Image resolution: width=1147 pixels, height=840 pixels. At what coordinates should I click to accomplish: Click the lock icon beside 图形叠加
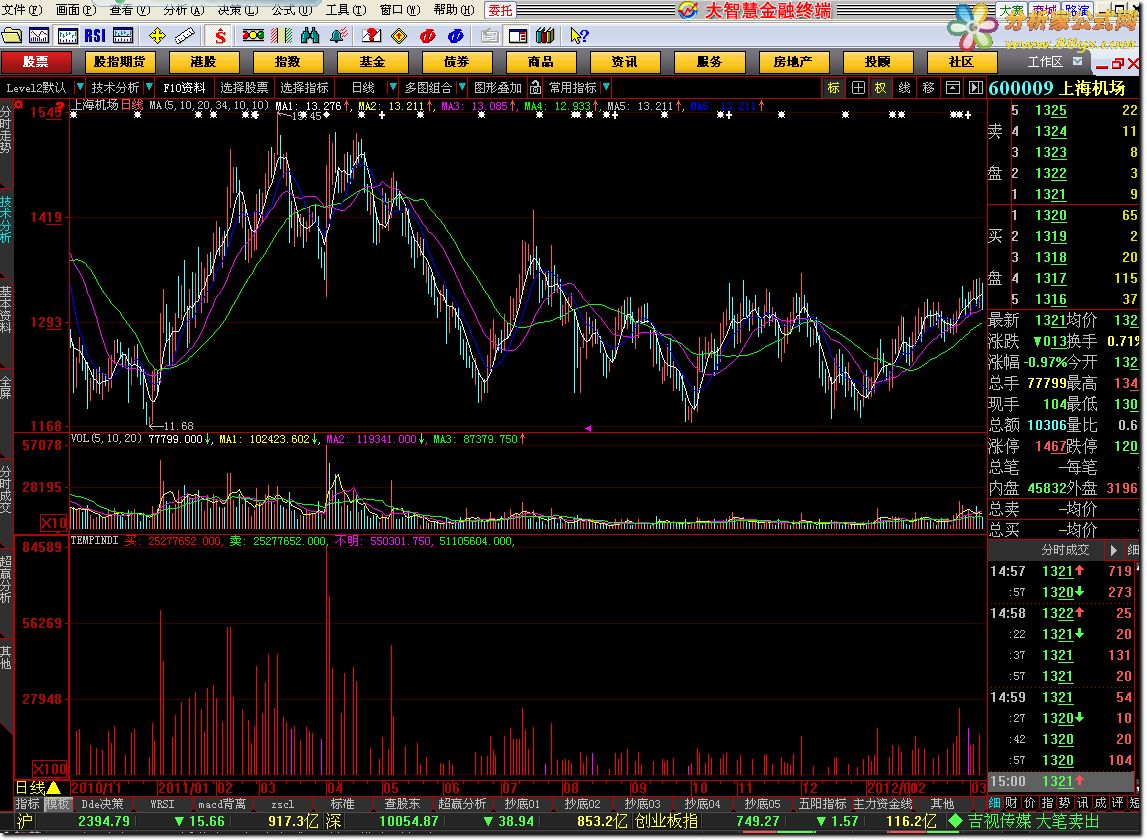coord(535,88)
